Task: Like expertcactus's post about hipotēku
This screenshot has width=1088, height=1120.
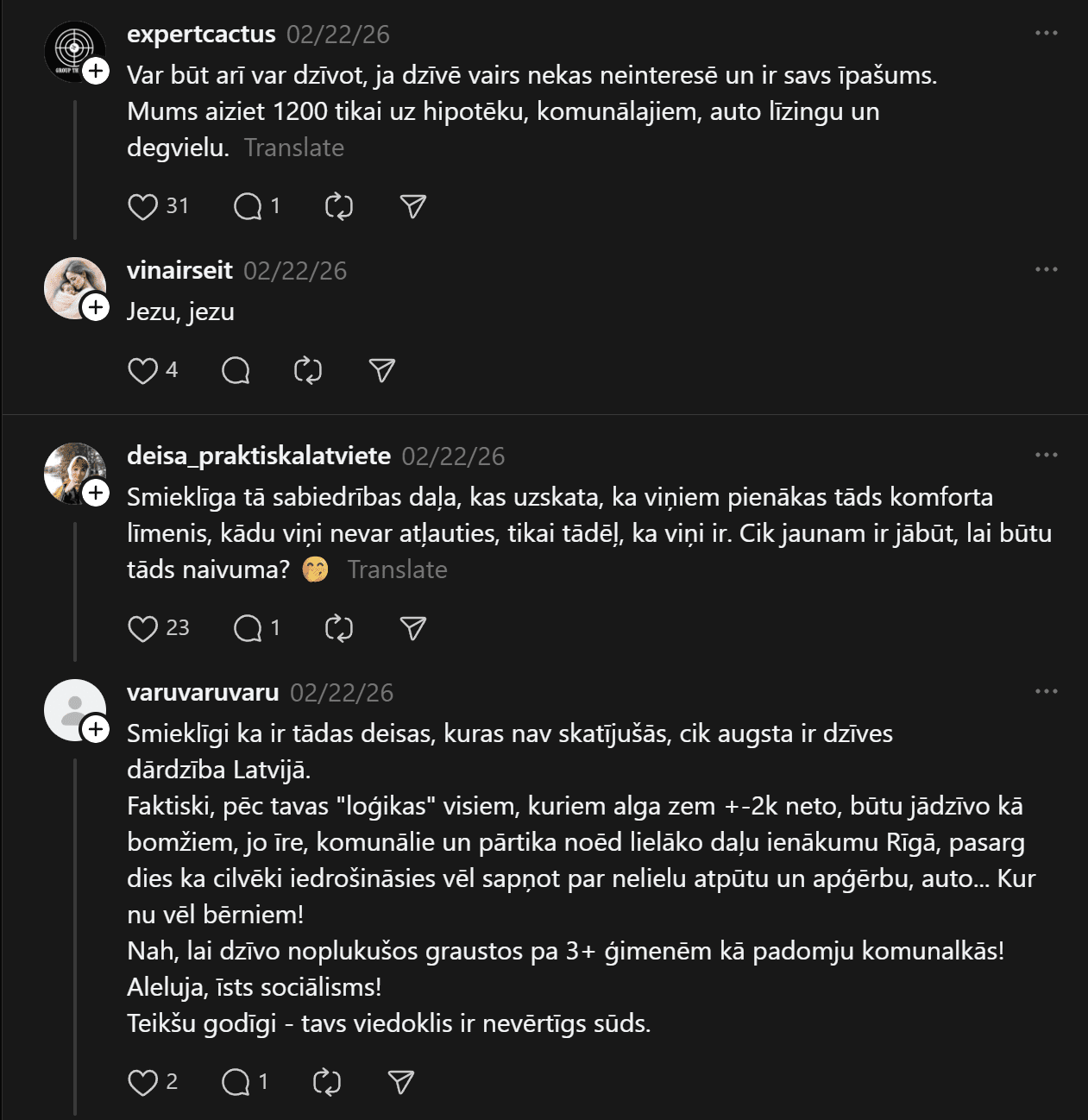Action: coord(143,207)
